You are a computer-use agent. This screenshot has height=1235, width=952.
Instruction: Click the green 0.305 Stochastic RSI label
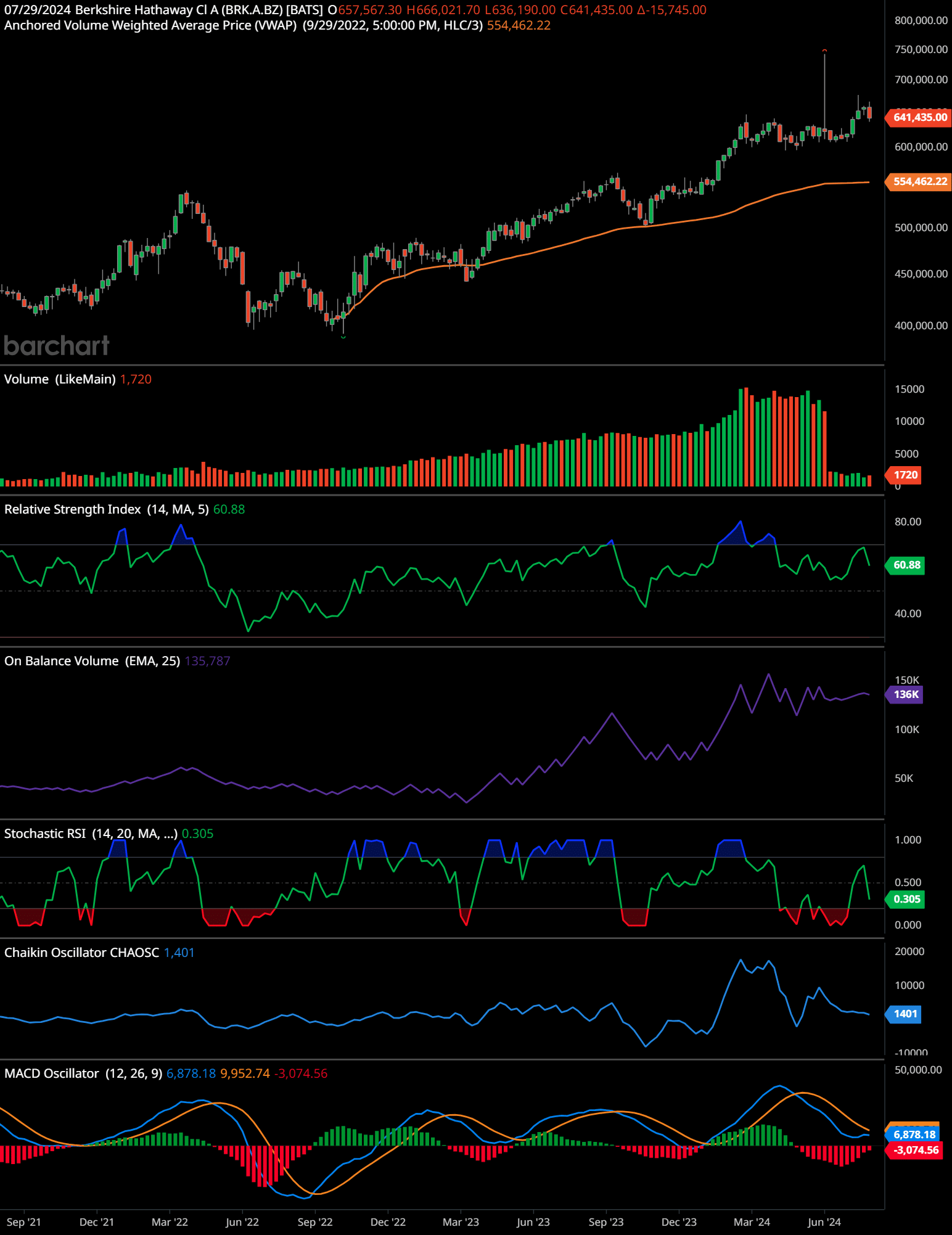point(906,899)
